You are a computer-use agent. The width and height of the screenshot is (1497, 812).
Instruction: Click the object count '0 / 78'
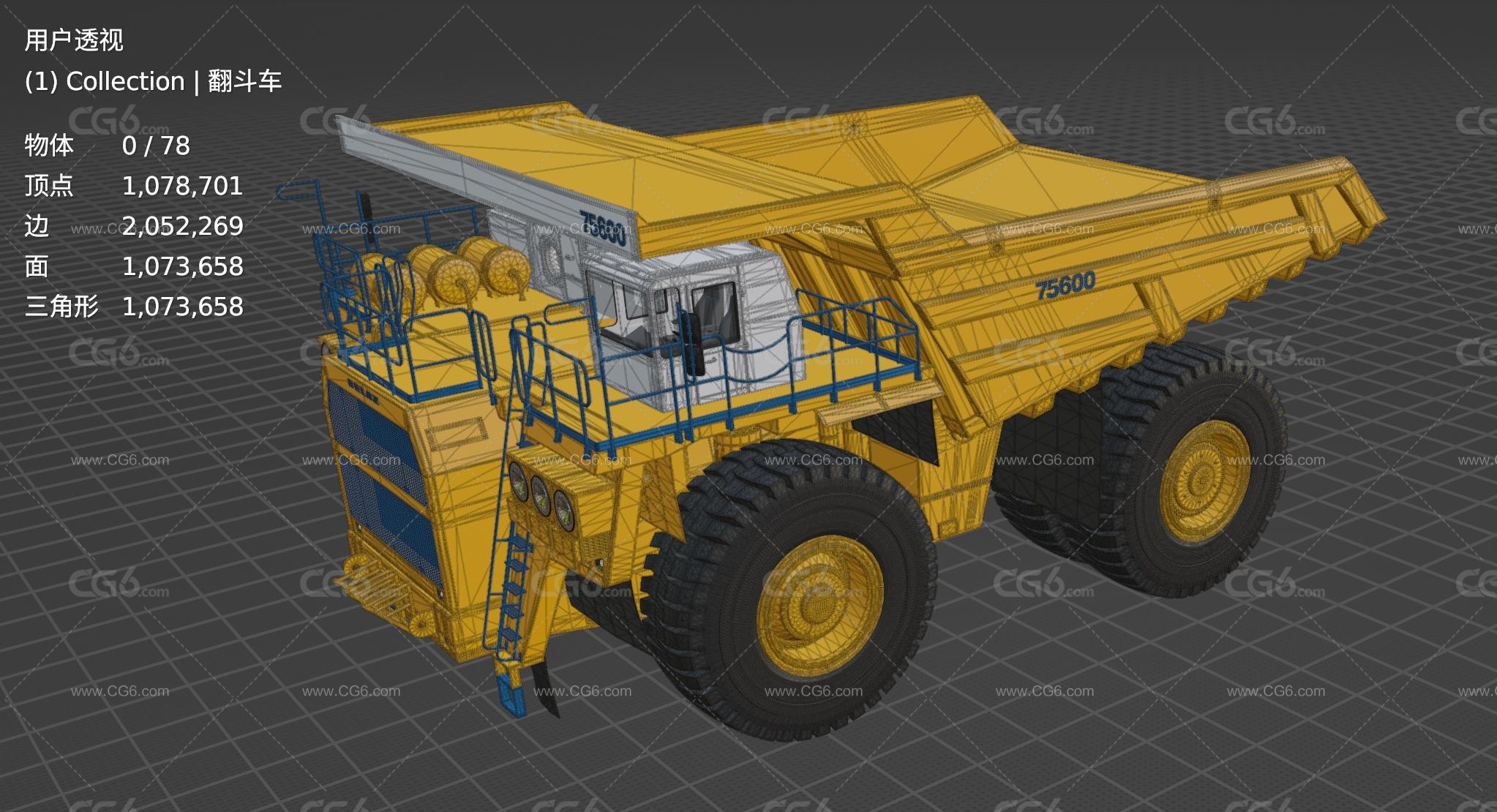[x=156, y=146]
